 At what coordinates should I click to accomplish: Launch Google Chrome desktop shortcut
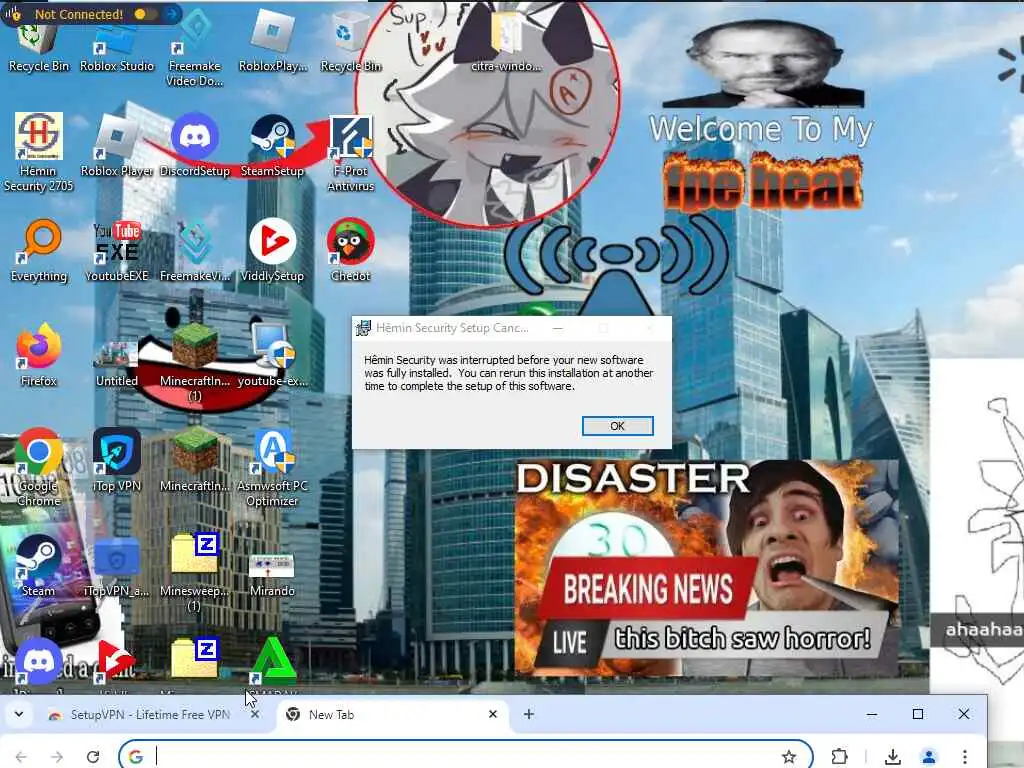click(x=39, y=468)
